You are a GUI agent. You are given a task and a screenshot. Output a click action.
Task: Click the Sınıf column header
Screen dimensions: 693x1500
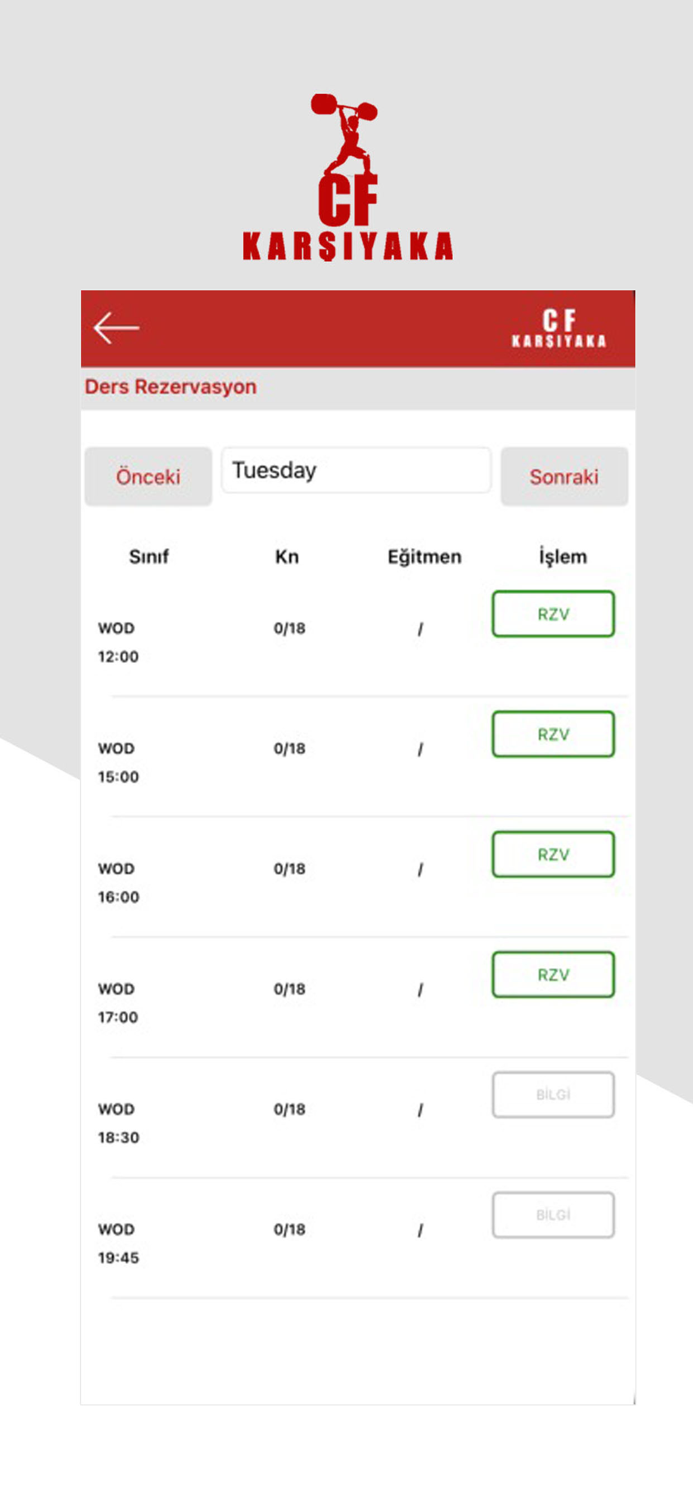point(149,557)
